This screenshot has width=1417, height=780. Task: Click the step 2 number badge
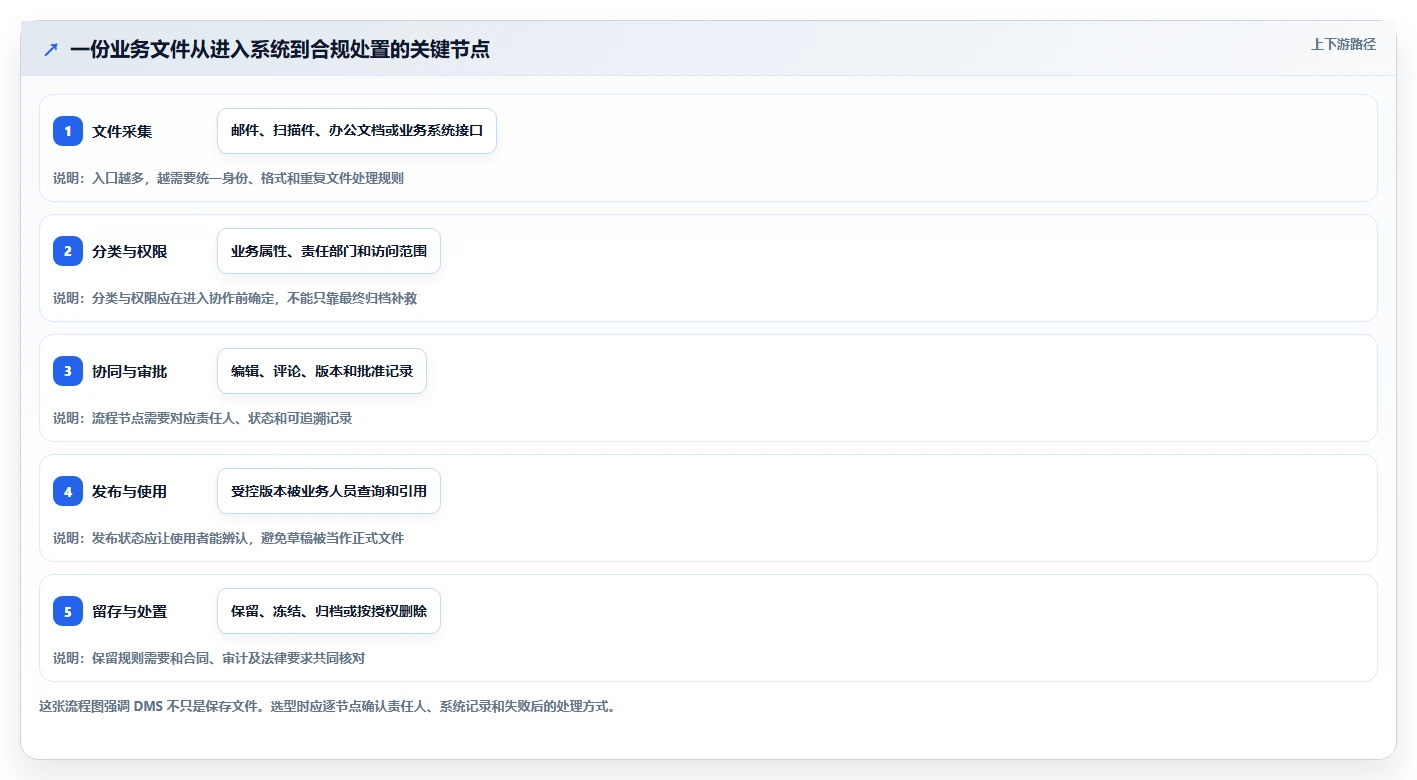click(x=68, y=251)
